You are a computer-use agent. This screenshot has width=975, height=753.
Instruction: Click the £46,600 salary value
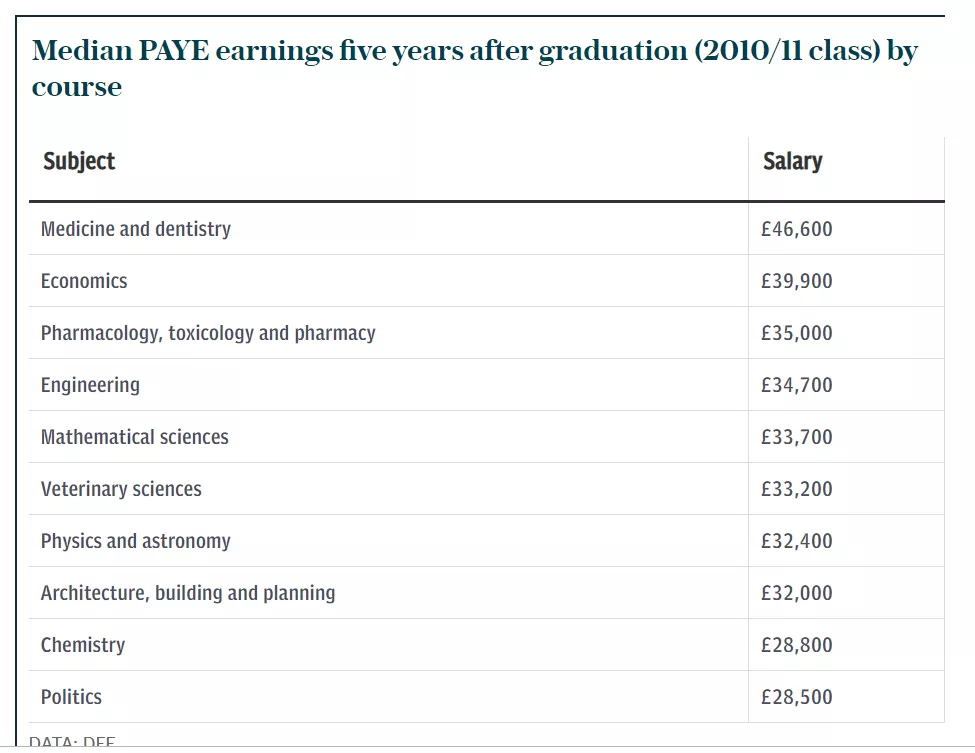click(x=796, y=229)
